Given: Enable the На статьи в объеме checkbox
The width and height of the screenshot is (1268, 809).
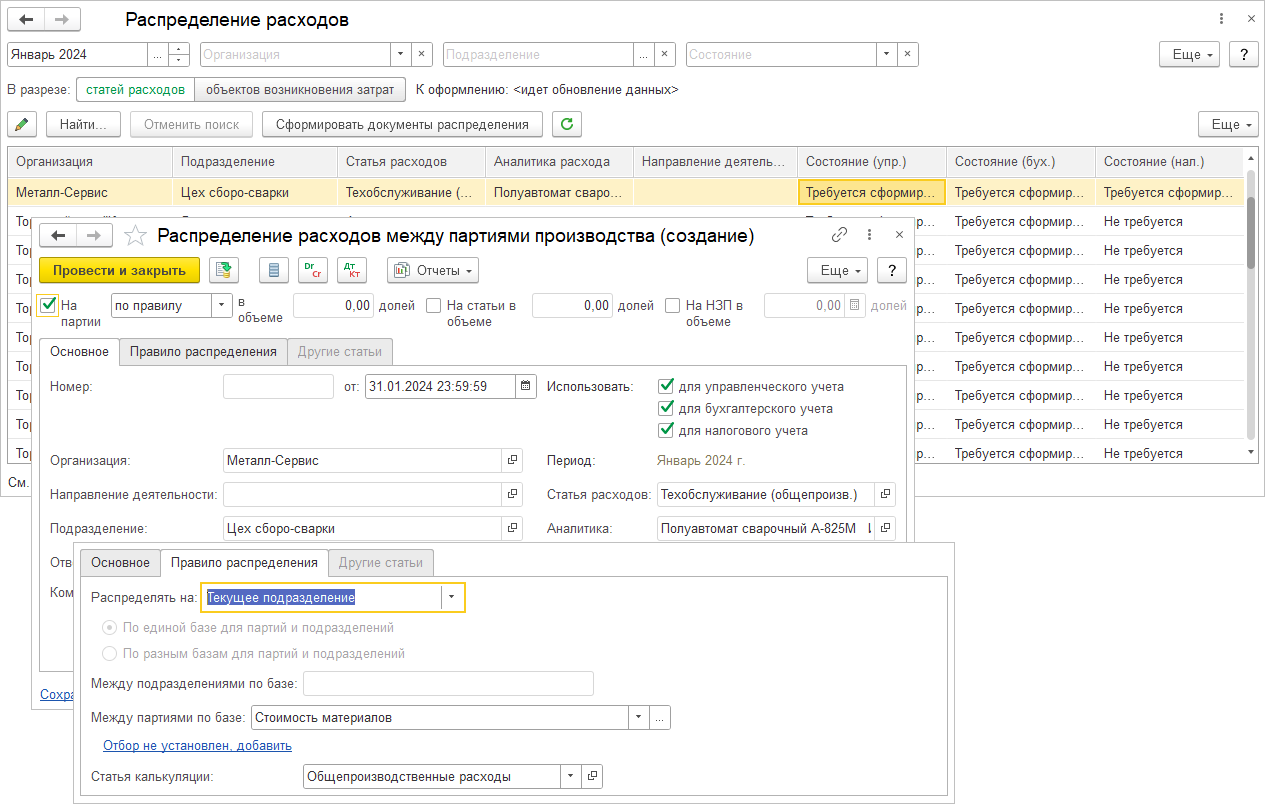Looking at the screenshot, I should (433, 306).
